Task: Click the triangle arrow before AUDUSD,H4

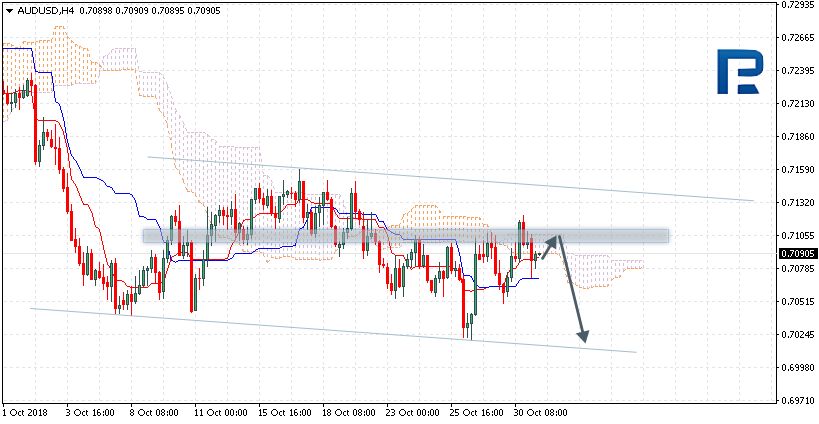Action: 10,9
